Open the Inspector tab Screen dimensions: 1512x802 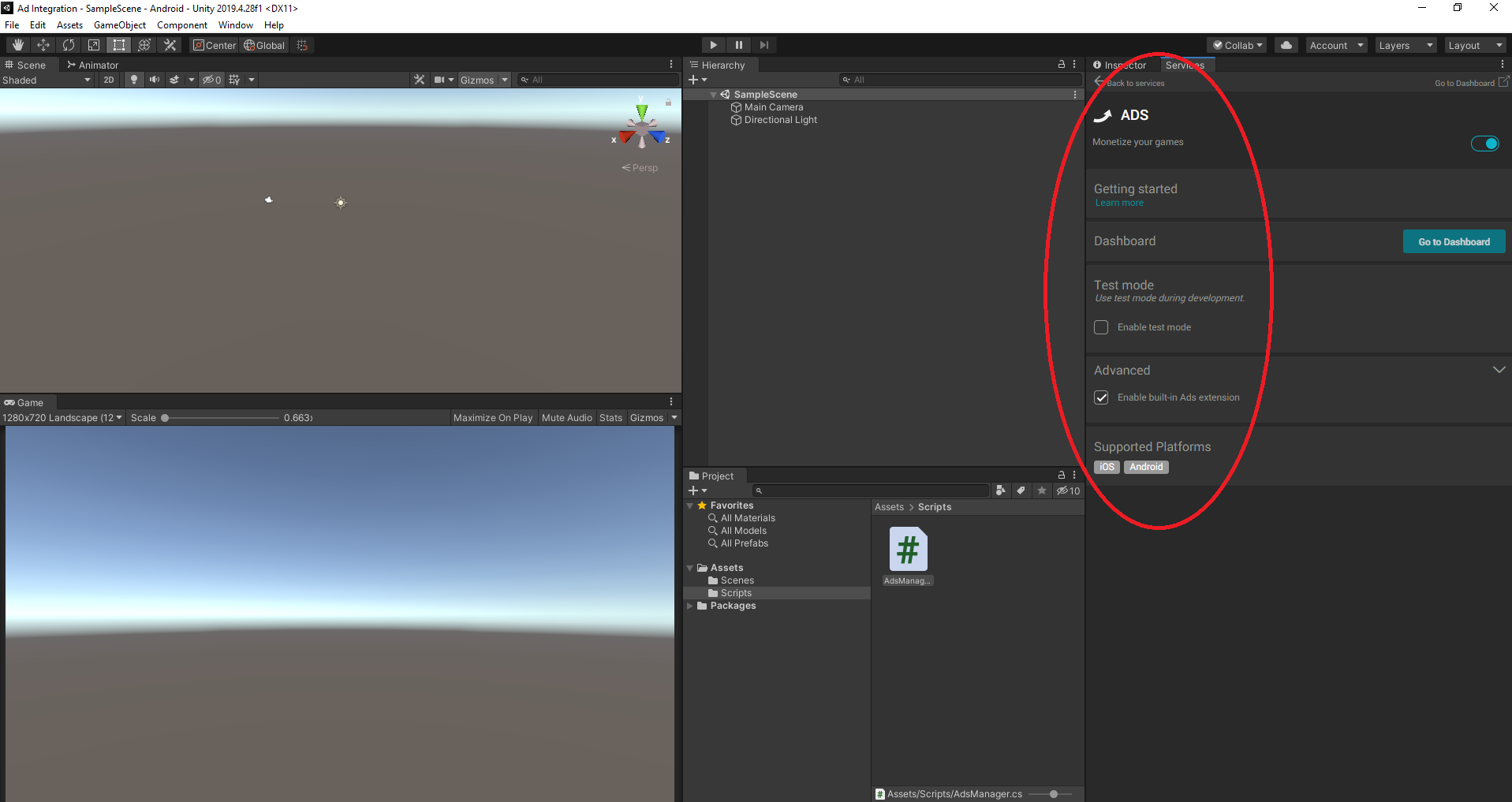1120,65
